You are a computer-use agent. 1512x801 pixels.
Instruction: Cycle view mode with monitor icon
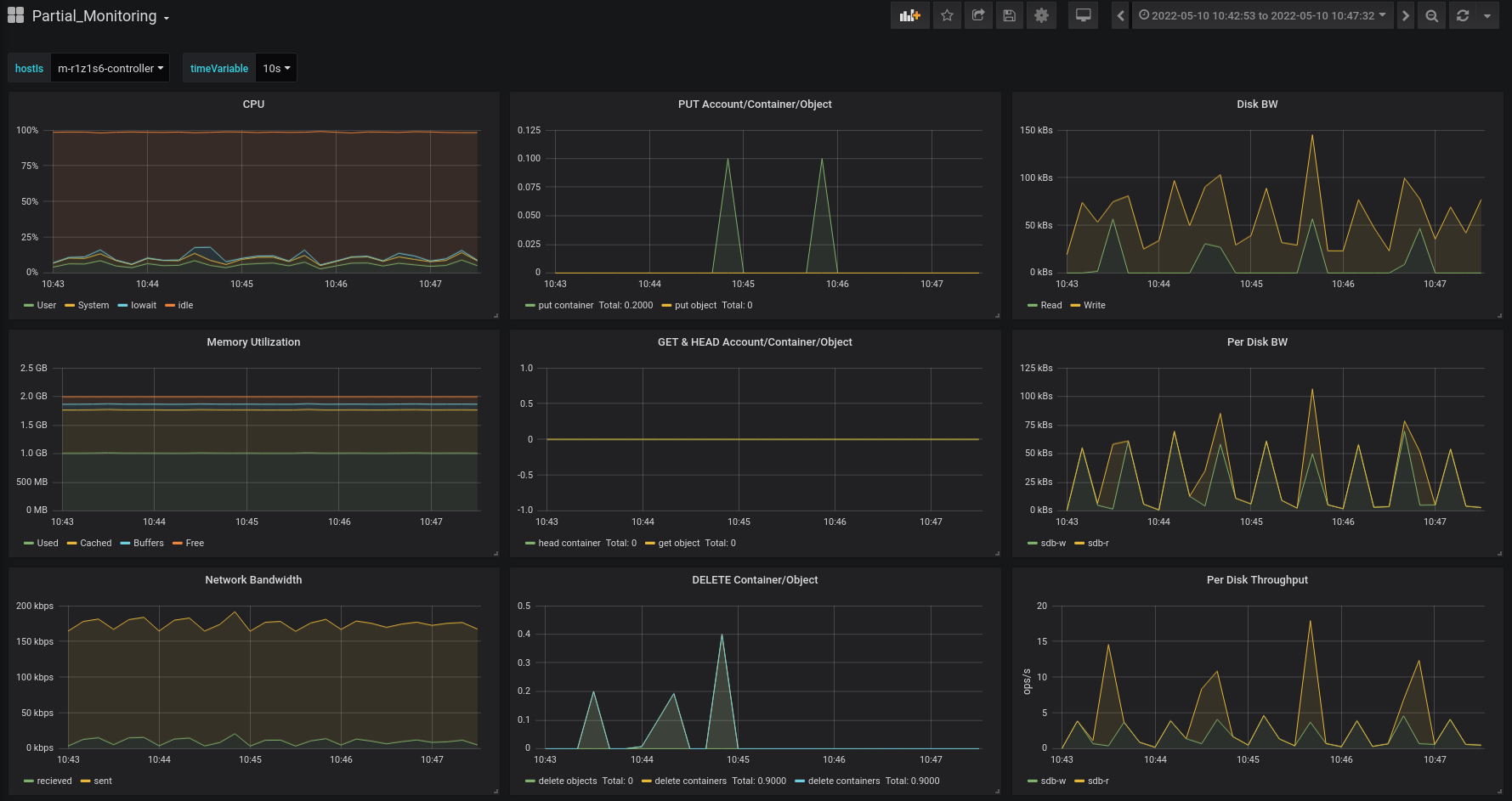click(1083, 15)
